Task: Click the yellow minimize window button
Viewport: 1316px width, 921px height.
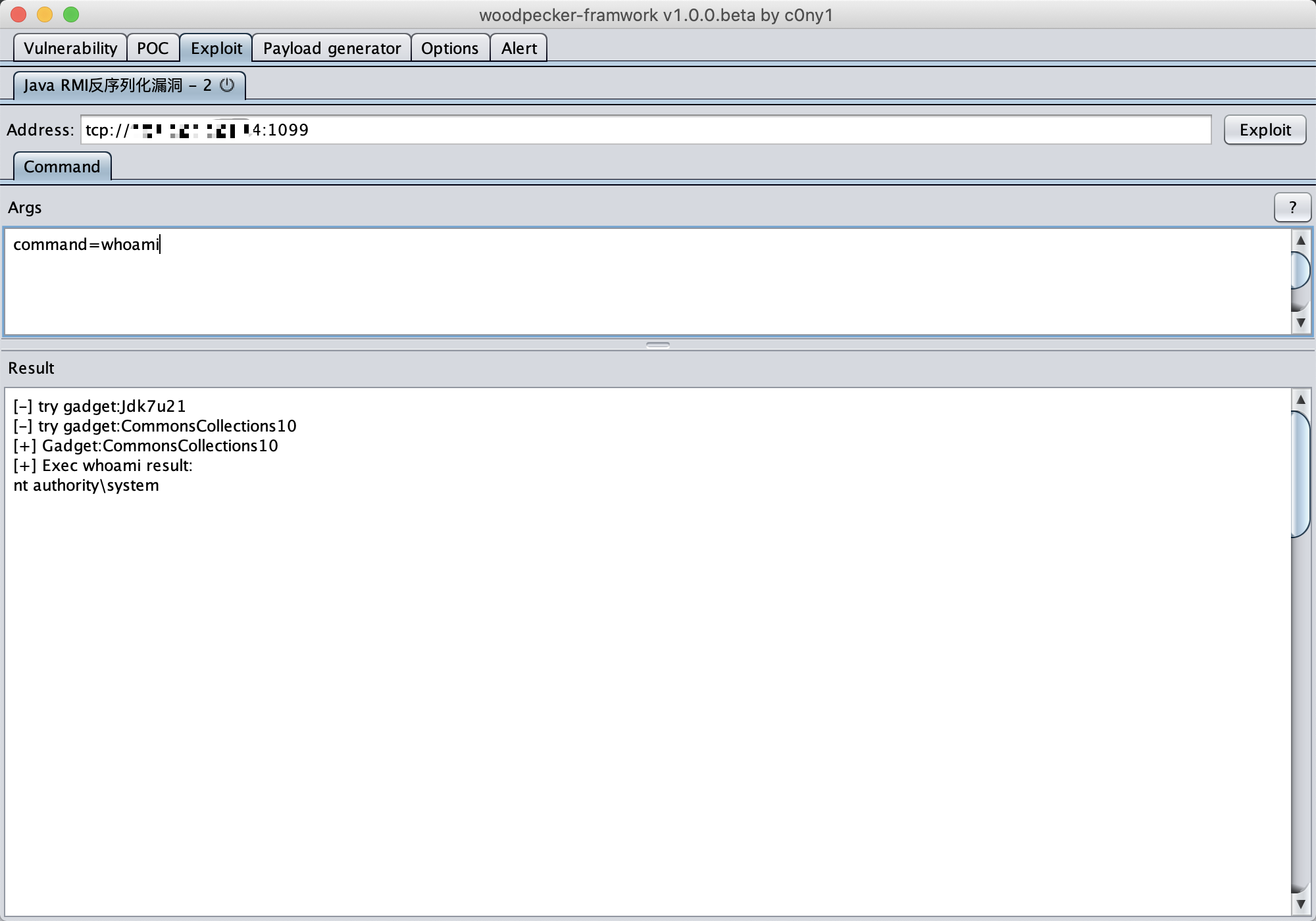Action: pos(45,14)
